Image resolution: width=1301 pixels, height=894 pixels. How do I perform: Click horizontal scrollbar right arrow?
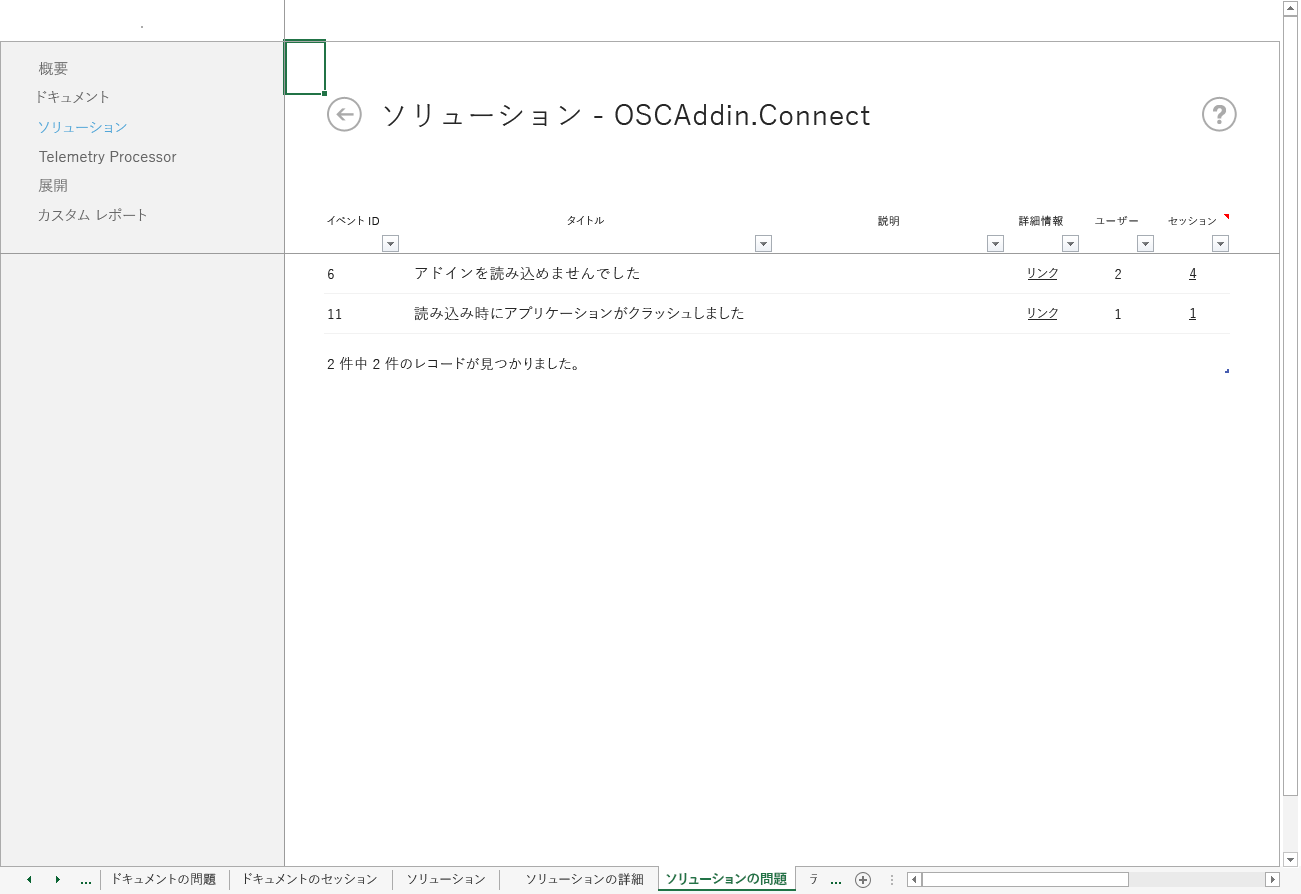click(x=1272, y=880)
